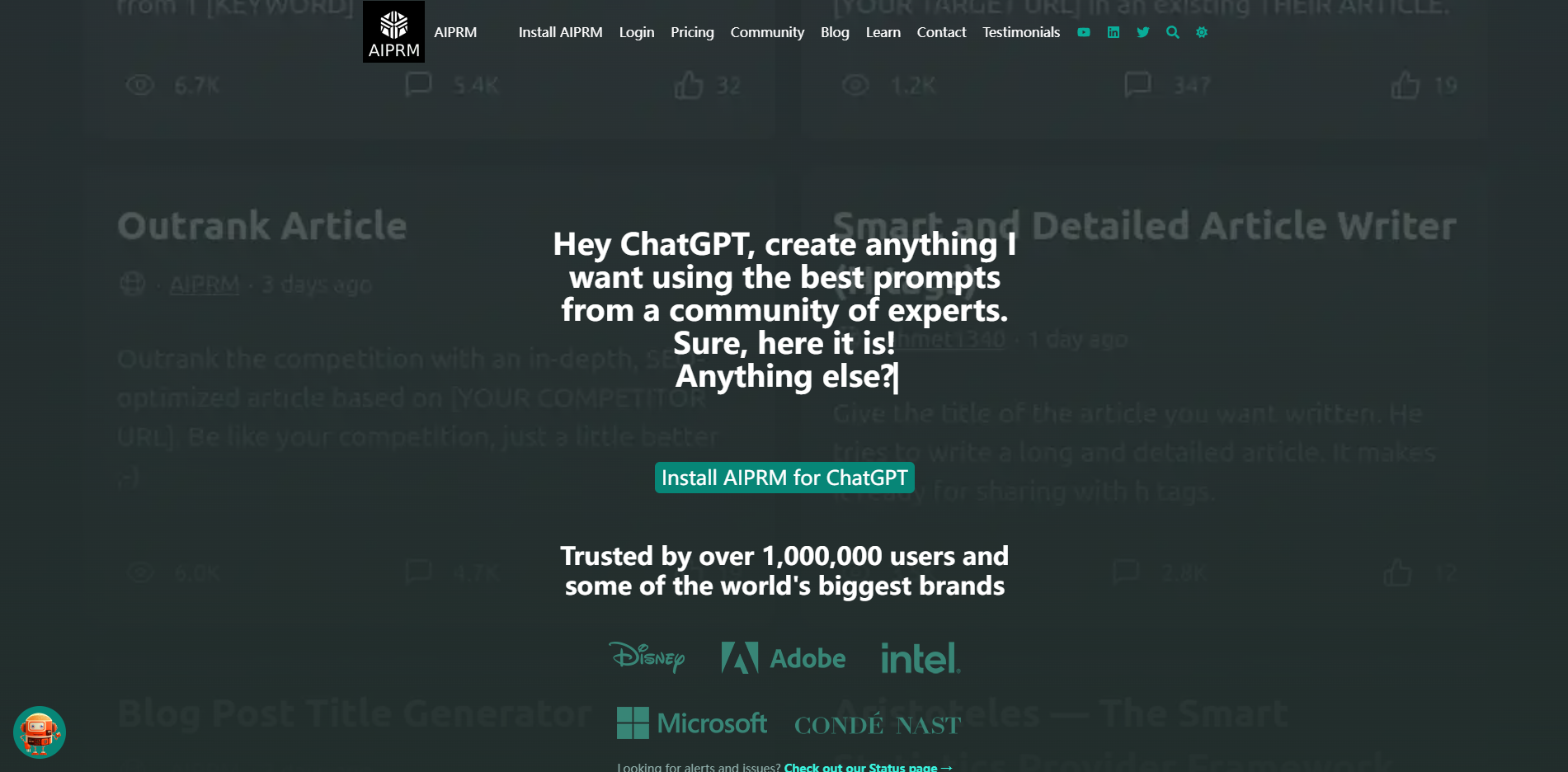Viewport: 1568px width, 772px height.
Task: Click the search magnifier icon
Action: 1172,32
